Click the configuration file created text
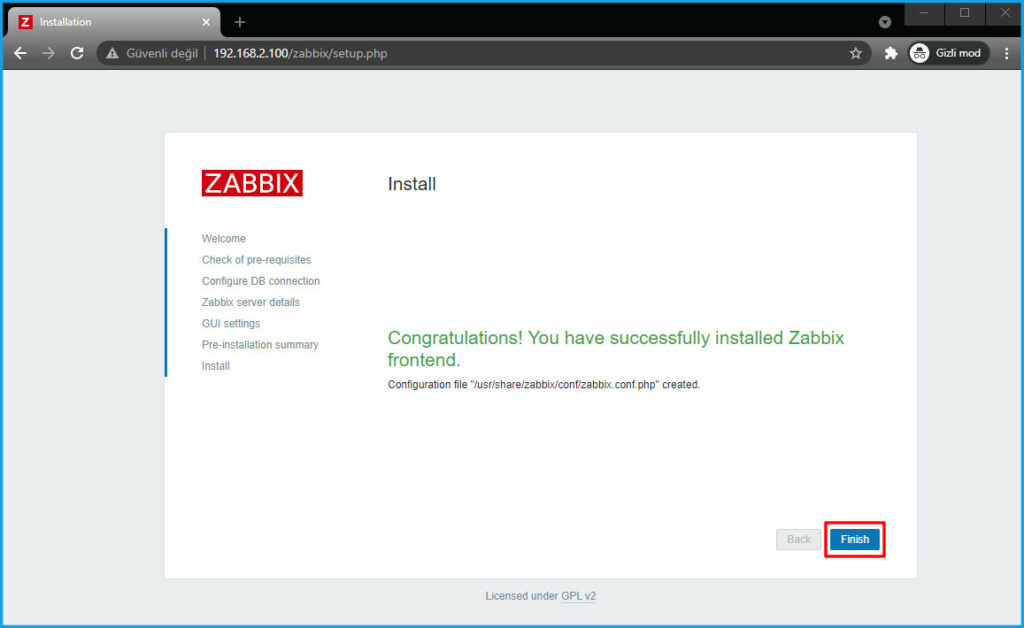Screen dimensions: 1024x628 coord(543,385)
